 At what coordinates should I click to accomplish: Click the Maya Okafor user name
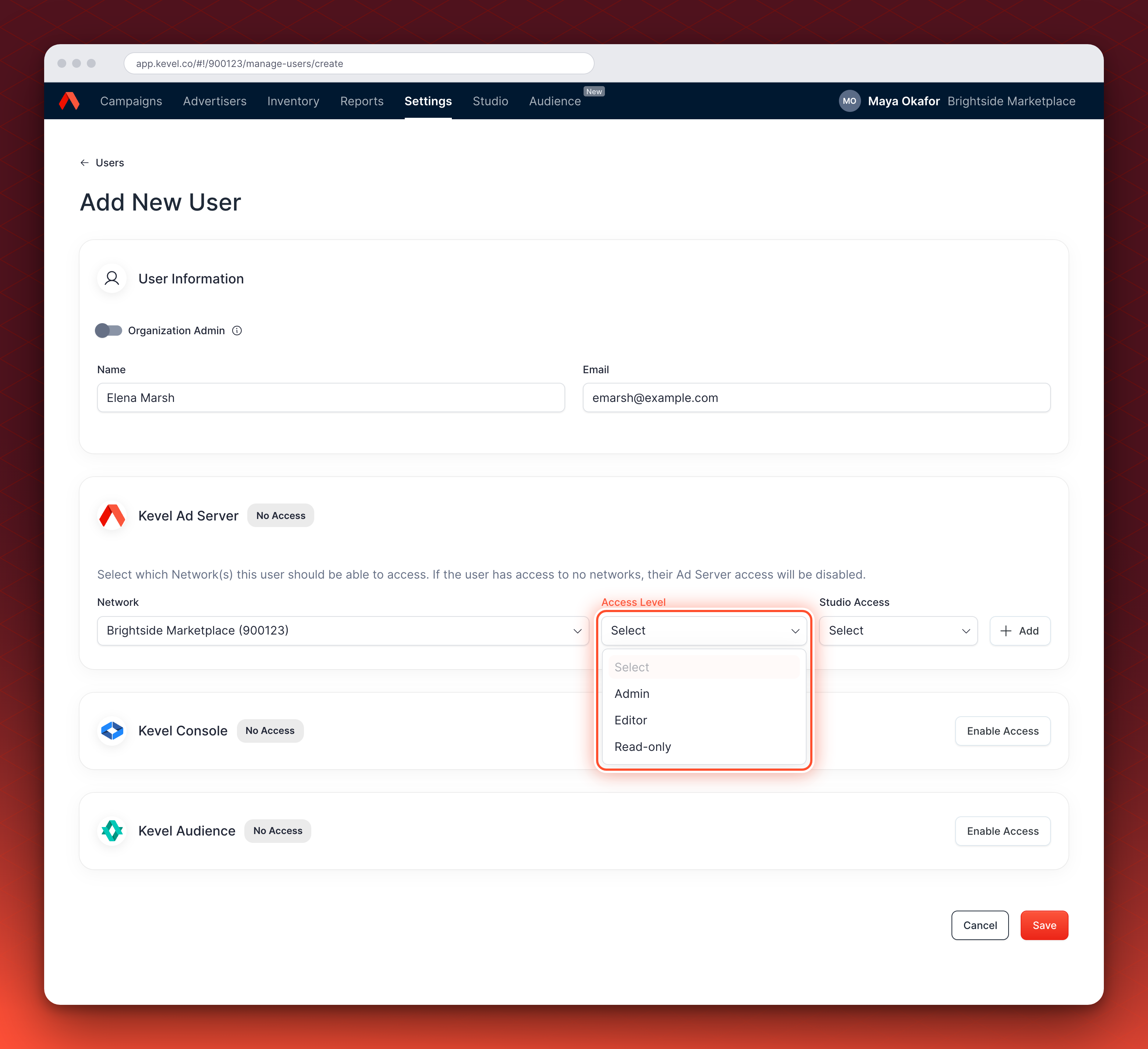[x=904, y=101]
